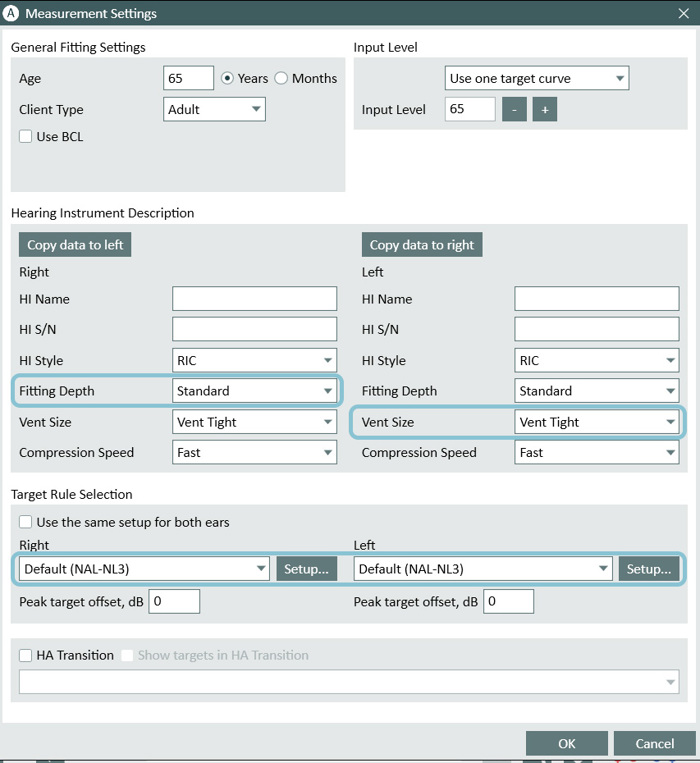This screenshot has height=763, width=700.
Task: Click the app logo in the title bar
Action: [10, 13]
